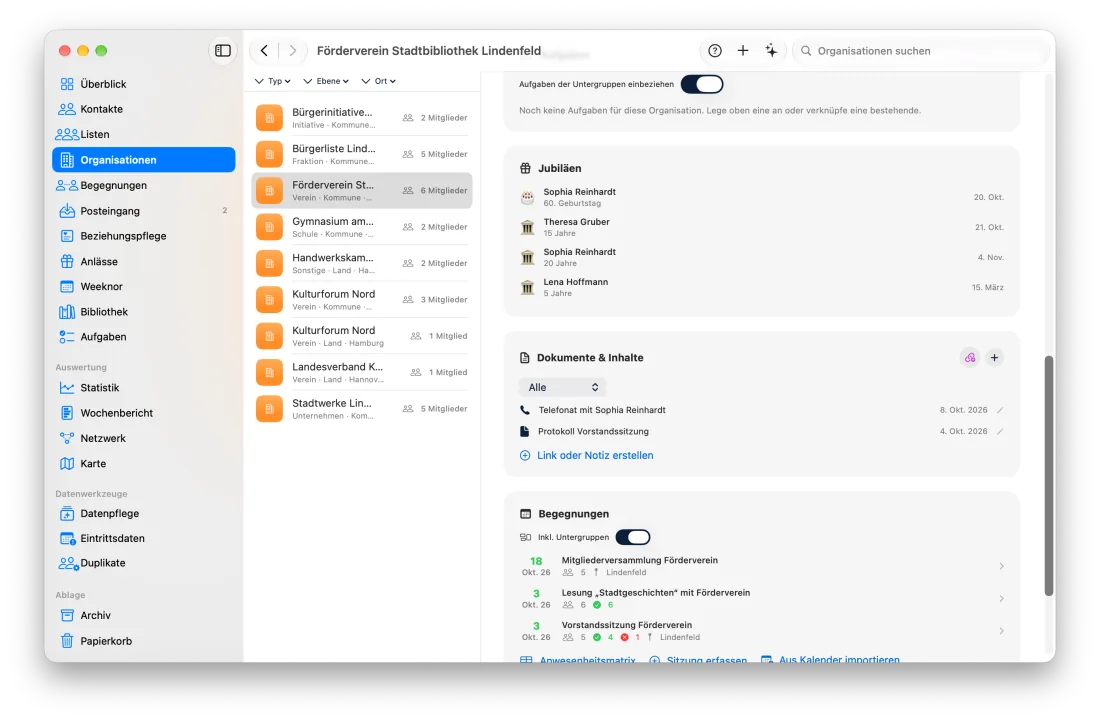This screenshot has height=721, width=1100.
Task: Click the purple link icon in Dokumente & Inhalte
Action: (x=970, y=358)
